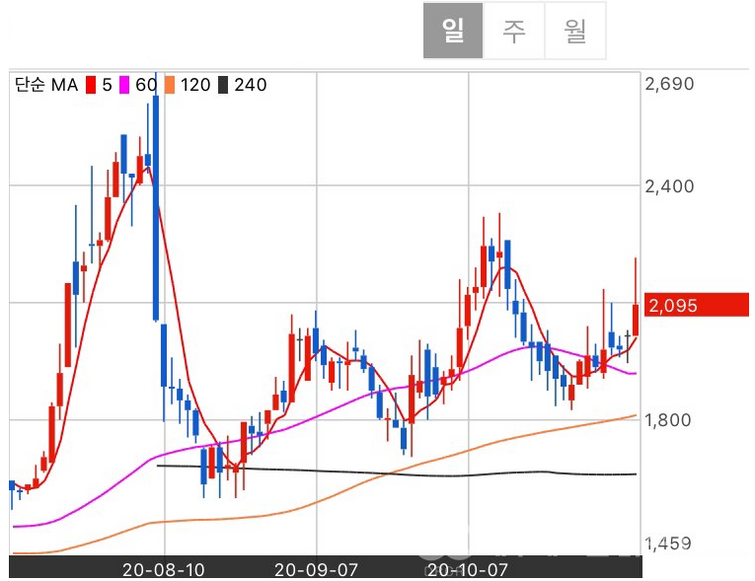Click the right end of the orange 120 MA line
The height and width of the screenshot is (581, 755).
click(635, 415)
